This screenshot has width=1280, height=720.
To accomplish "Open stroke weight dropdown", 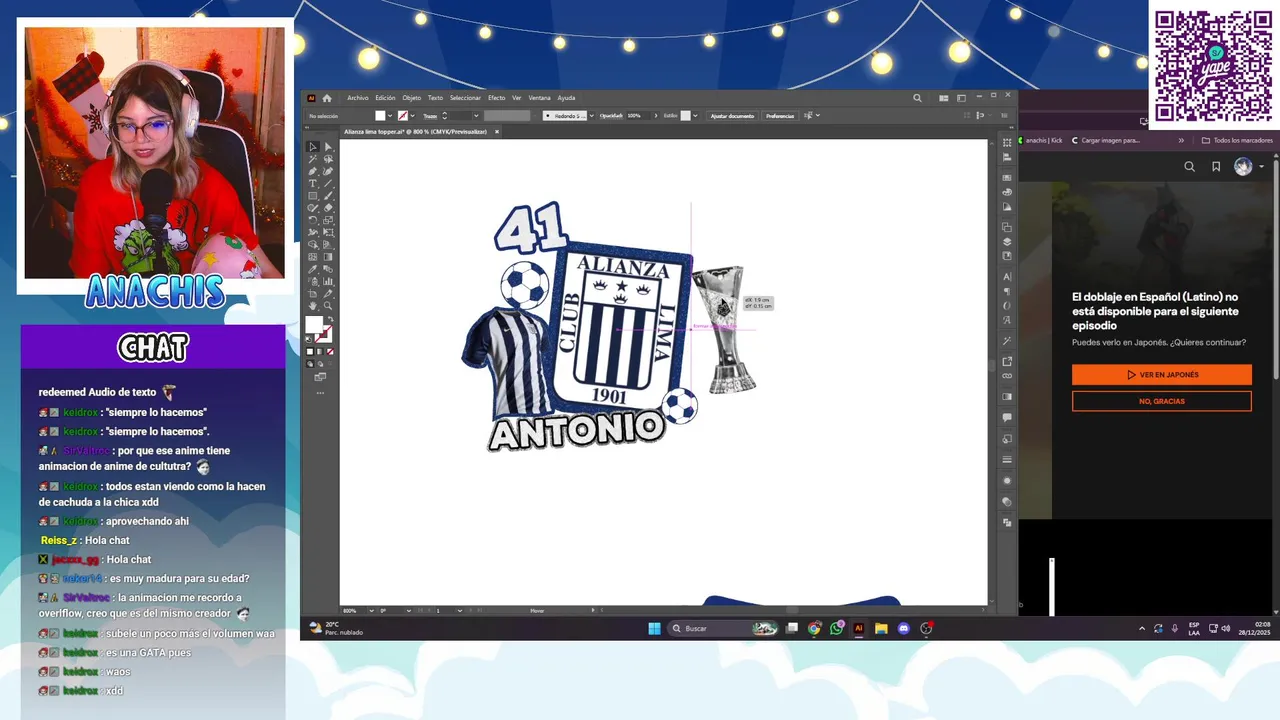I will tap(476, 116).
